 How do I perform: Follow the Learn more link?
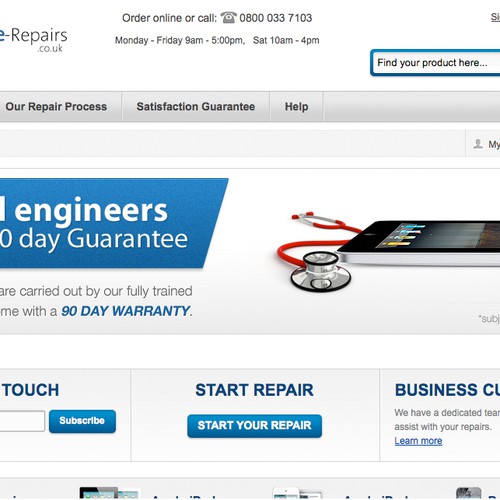click(x=418, y=441)
